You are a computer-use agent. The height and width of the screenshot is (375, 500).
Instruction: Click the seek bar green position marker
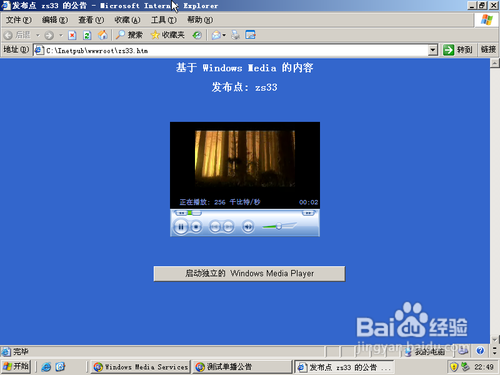190,213
